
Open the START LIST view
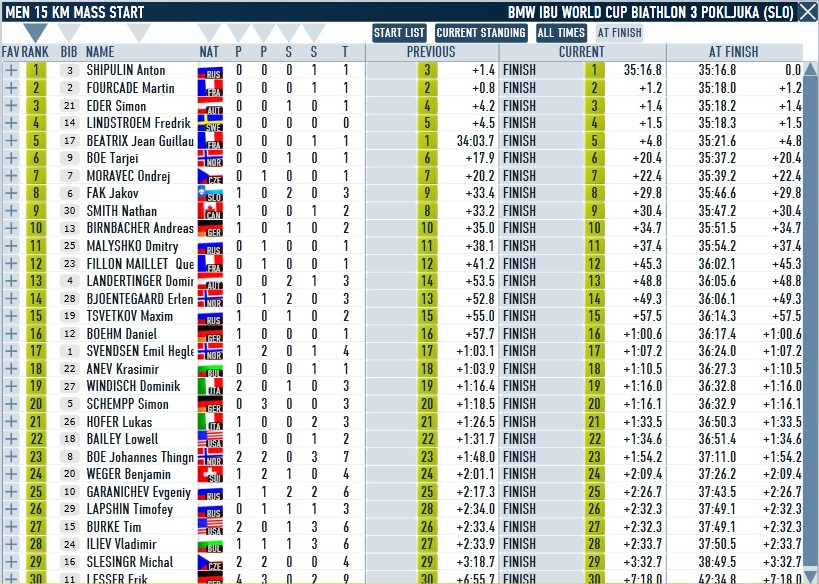coord(399,32)
